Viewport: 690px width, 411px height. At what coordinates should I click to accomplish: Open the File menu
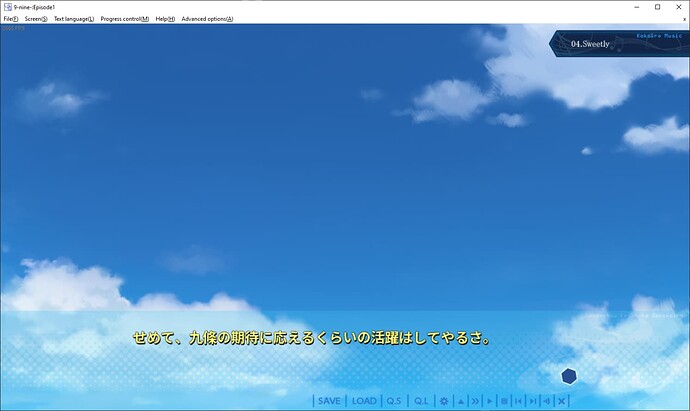pos(11,19)
